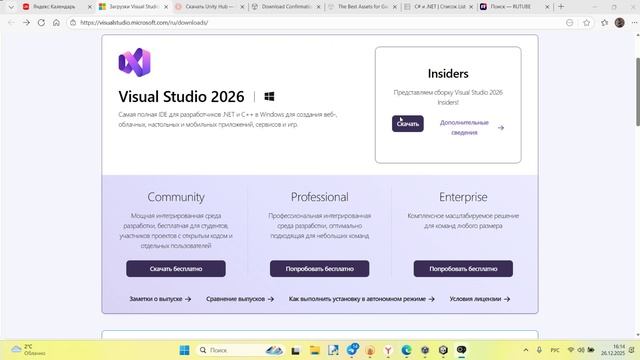640x360 pixels.
Task: Close the Яндекс Календарь tab
Action: [90, 7]
